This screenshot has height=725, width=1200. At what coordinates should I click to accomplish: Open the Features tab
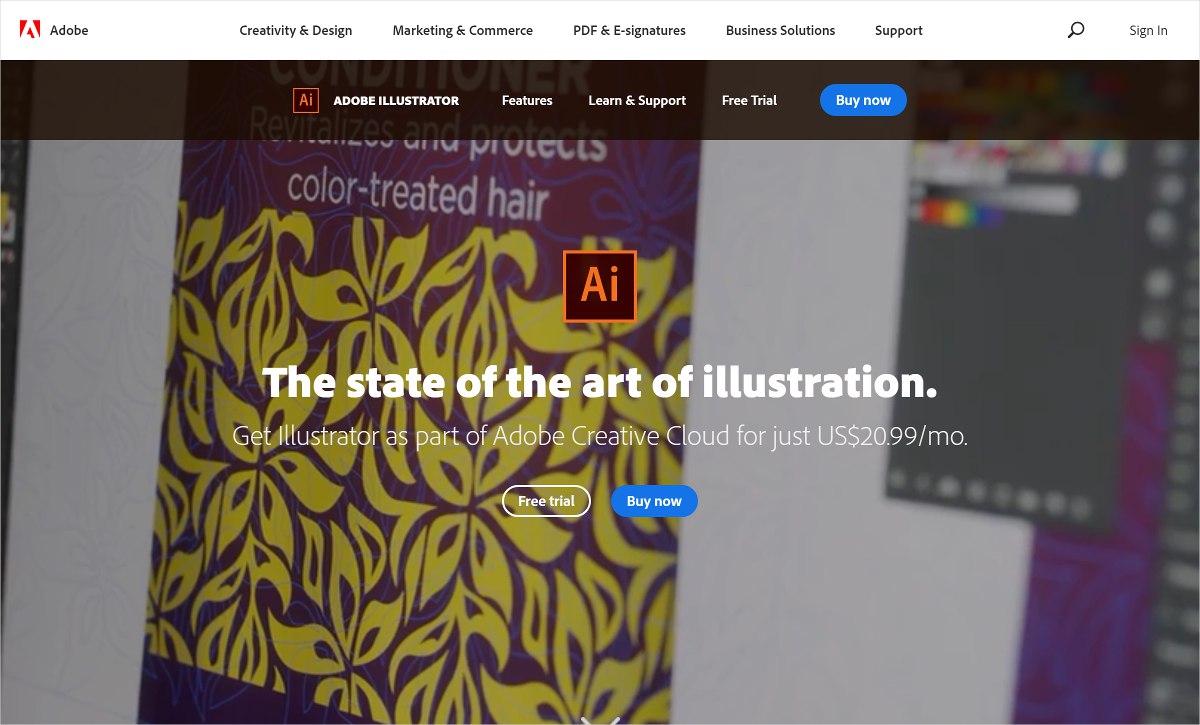pos(527,100)
